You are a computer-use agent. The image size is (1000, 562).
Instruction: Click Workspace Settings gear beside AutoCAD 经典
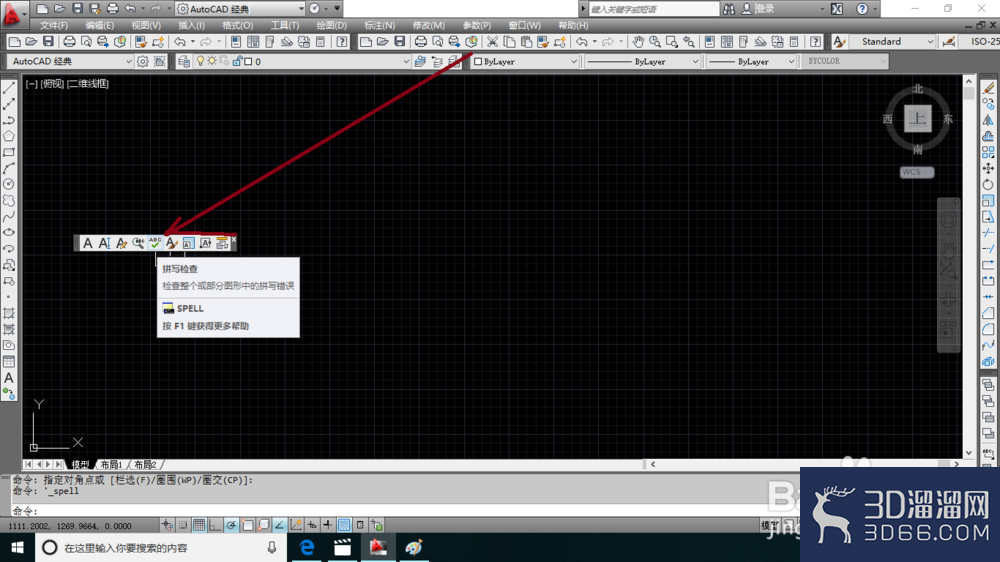(143, 61)
